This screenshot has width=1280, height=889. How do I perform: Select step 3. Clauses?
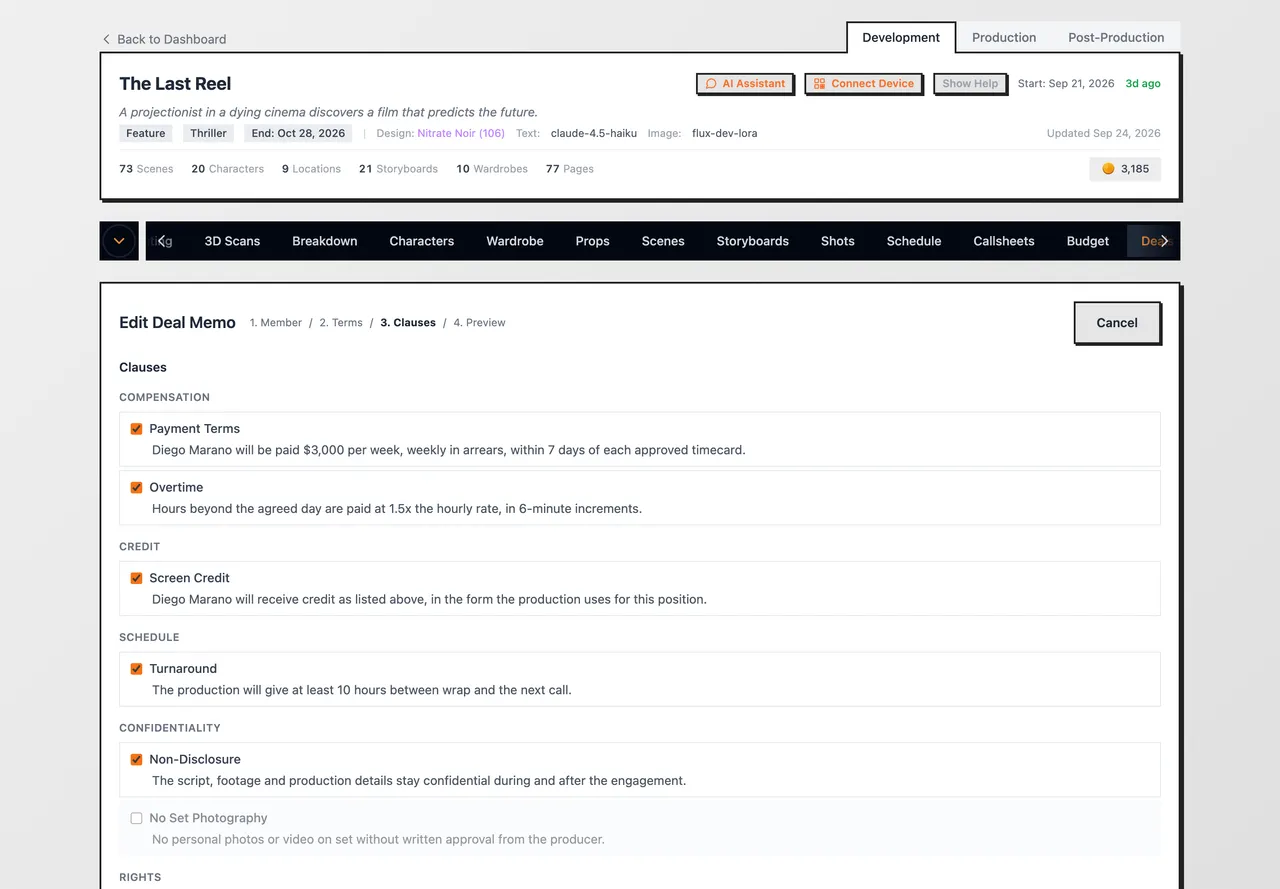click(408, 323)
